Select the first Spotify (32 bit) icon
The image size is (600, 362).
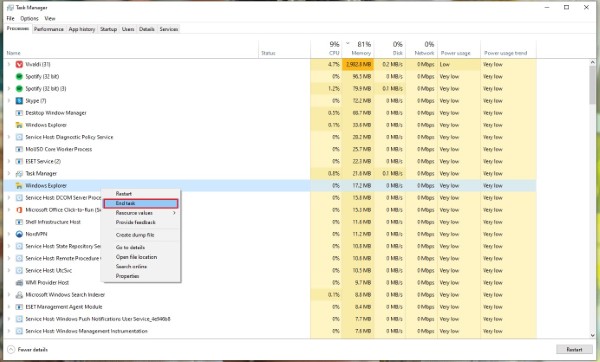19,77
